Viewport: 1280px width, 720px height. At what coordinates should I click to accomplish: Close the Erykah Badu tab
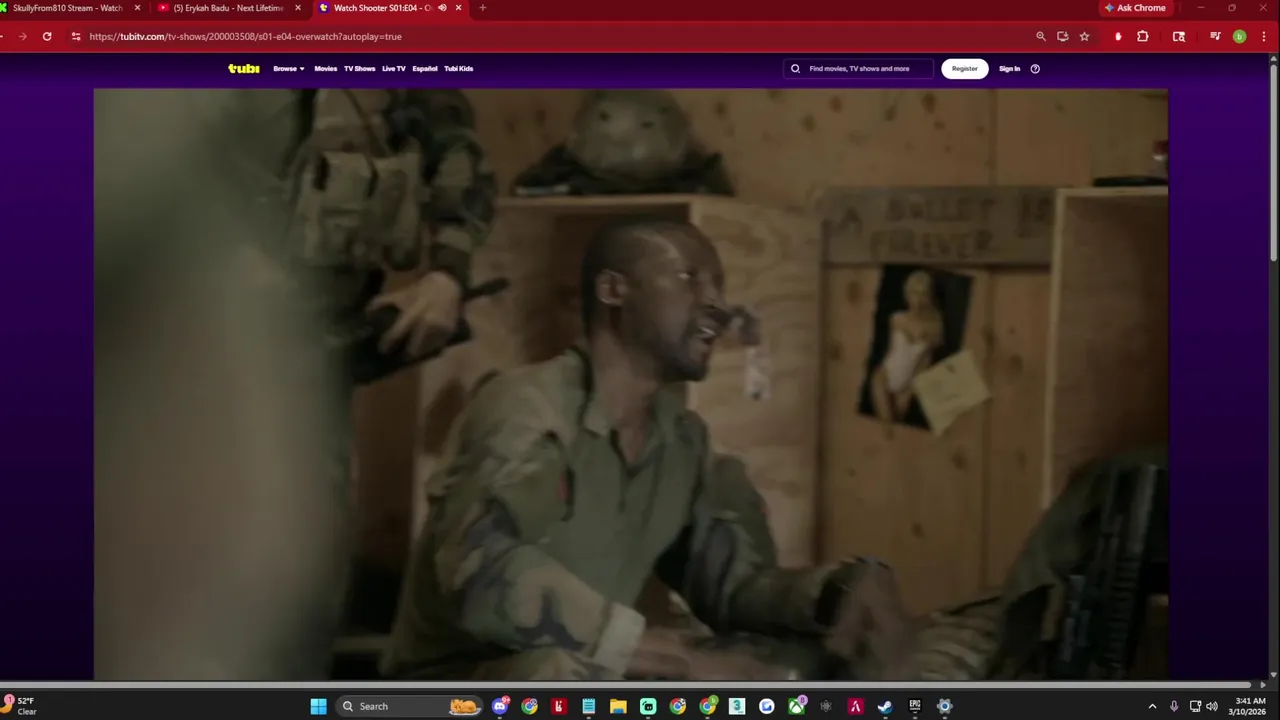tap(297, 8)
